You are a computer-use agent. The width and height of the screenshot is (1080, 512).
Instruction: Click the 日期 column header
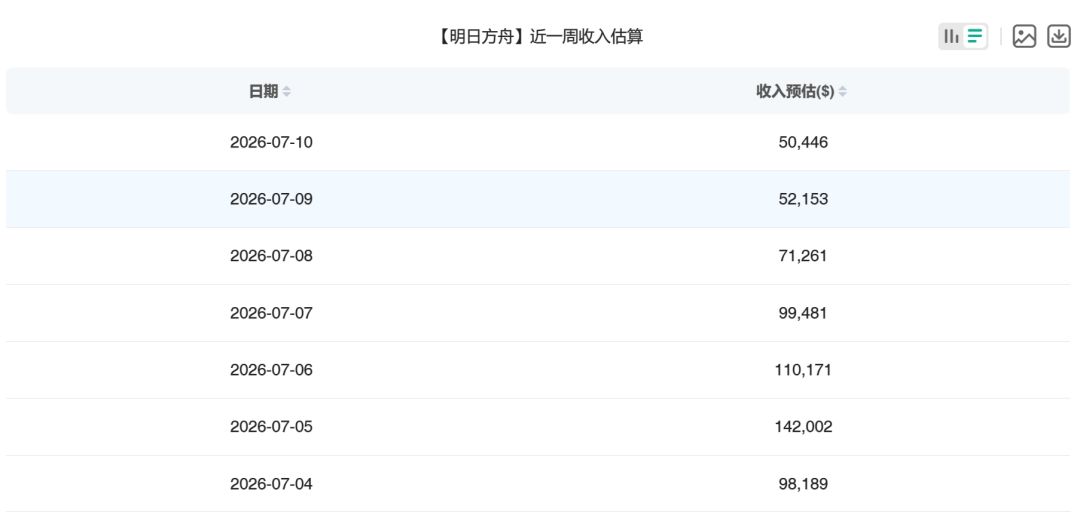click(264, 91)
